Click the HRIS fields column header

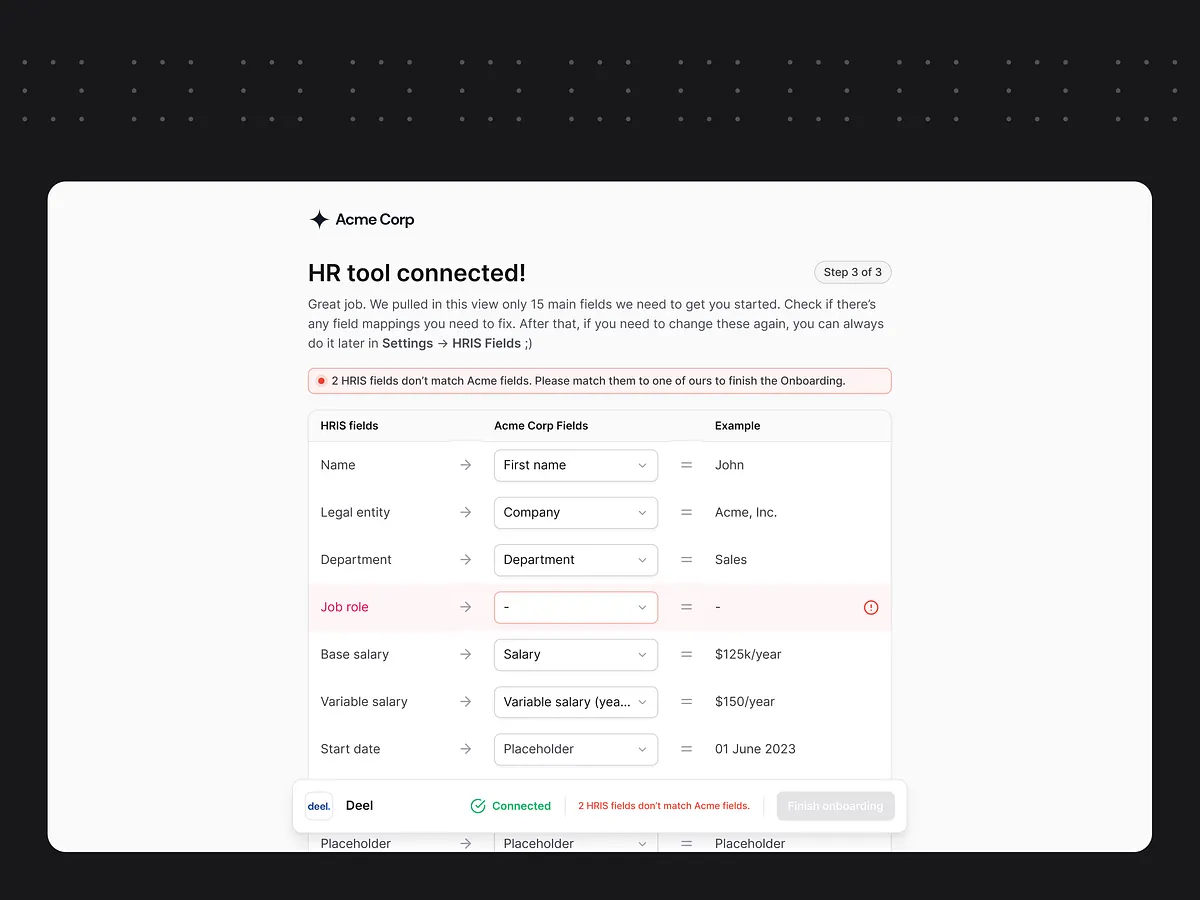348,425
